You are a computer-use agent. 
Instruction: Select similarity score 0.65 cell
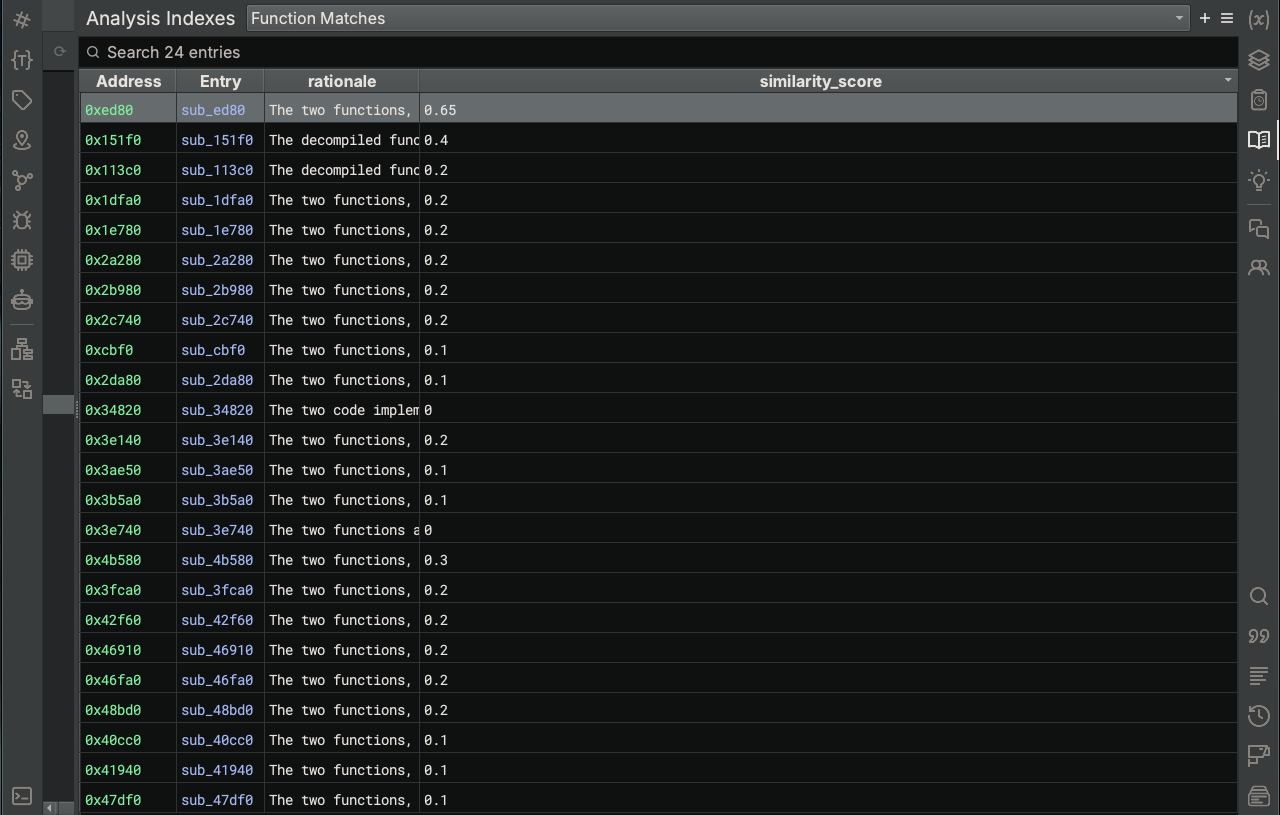click(x=828, y=110)
